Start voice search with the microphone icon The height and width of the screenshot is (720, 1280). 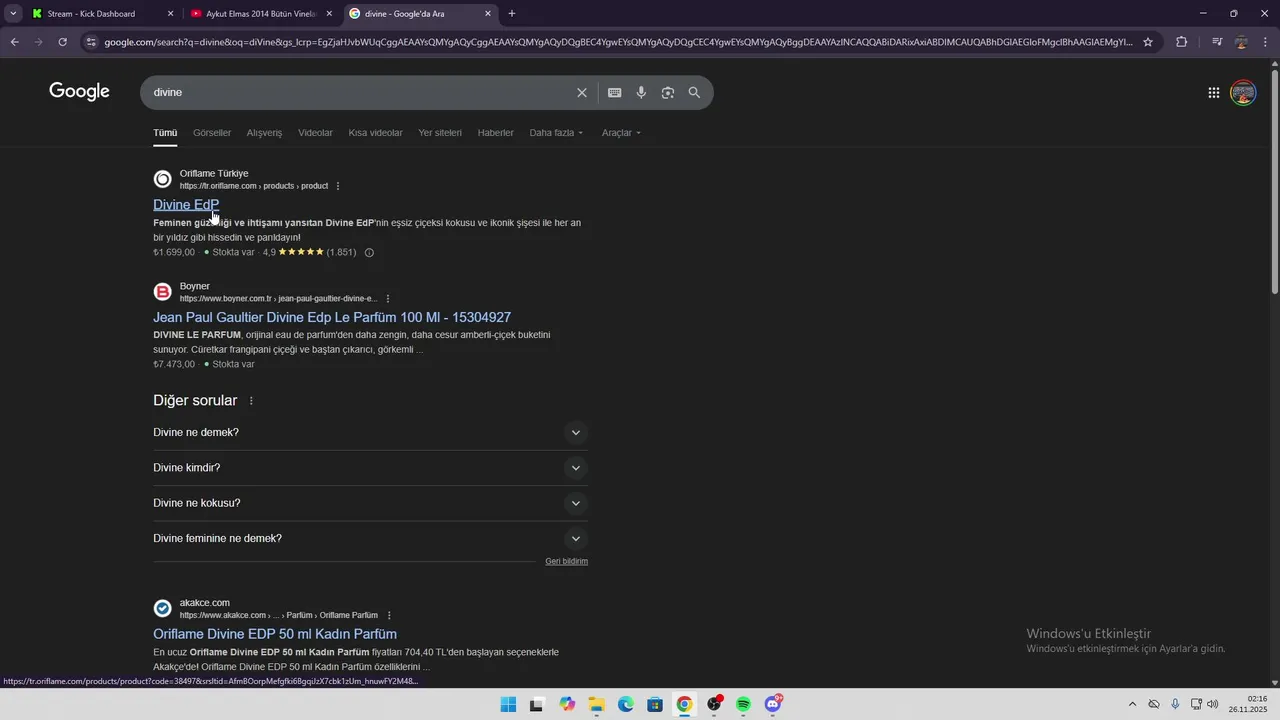pos(641,92)
